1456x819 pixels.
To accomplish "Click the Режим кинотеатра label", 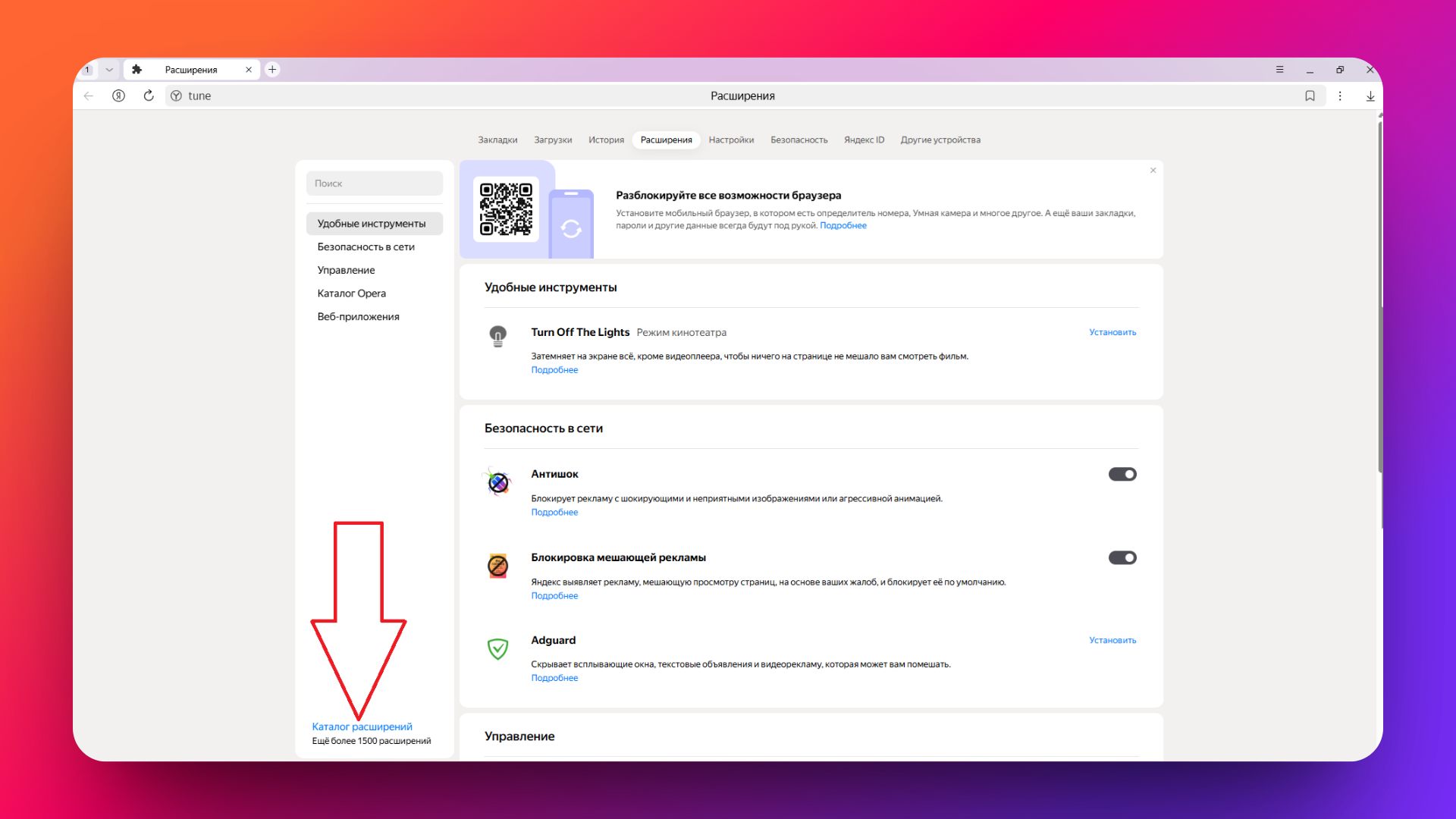I will point(681,332).
